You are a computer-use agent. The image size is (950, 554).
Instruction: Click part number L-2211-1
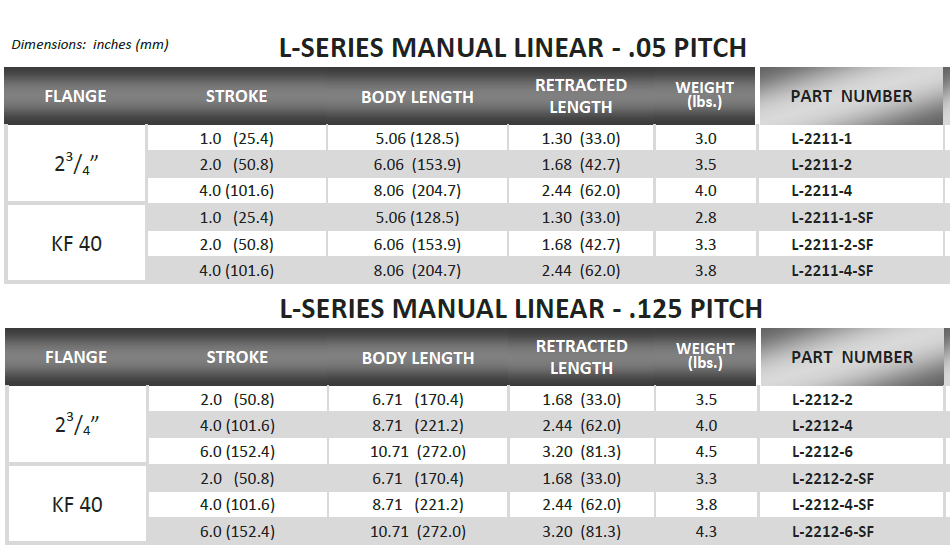click(x=821, y=139)
